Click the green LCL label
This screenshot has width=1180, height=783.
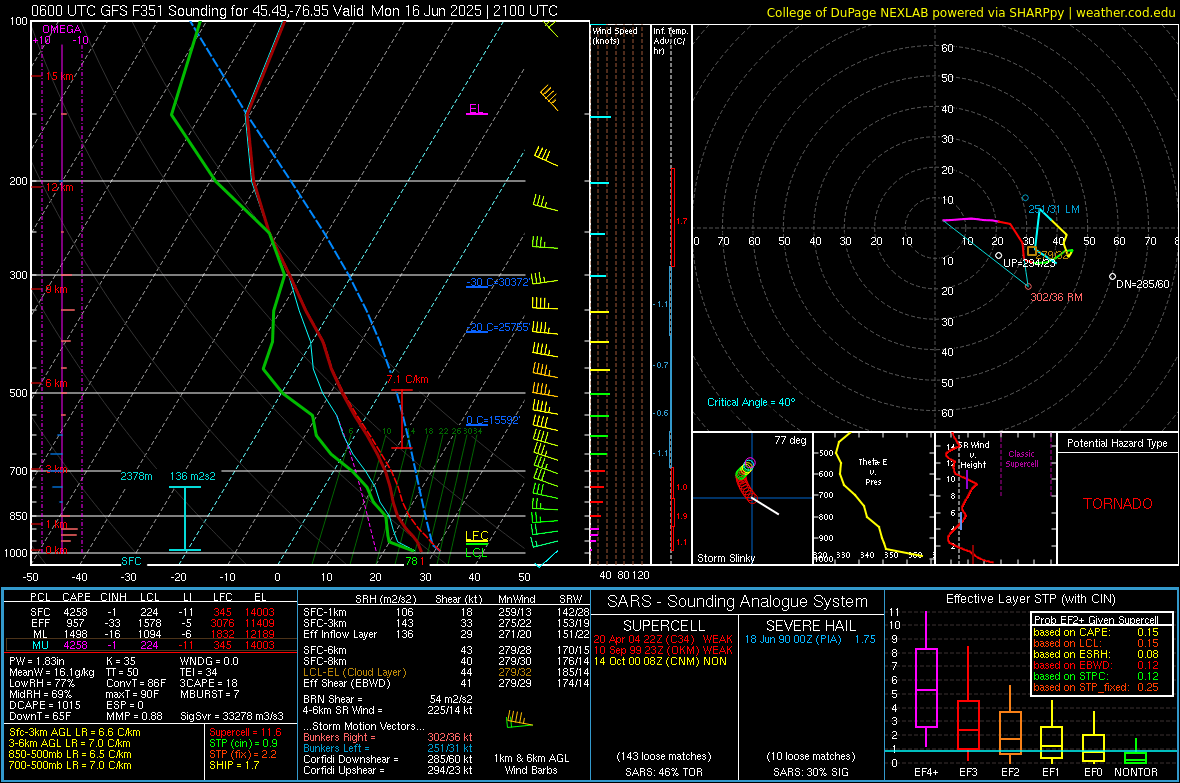tap(476, 552)
